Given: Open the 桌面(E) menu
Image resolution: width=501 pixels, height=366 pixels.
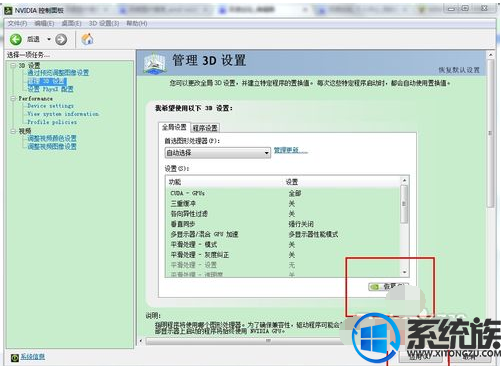Looking at the screenshot, I should pos(71,23).
